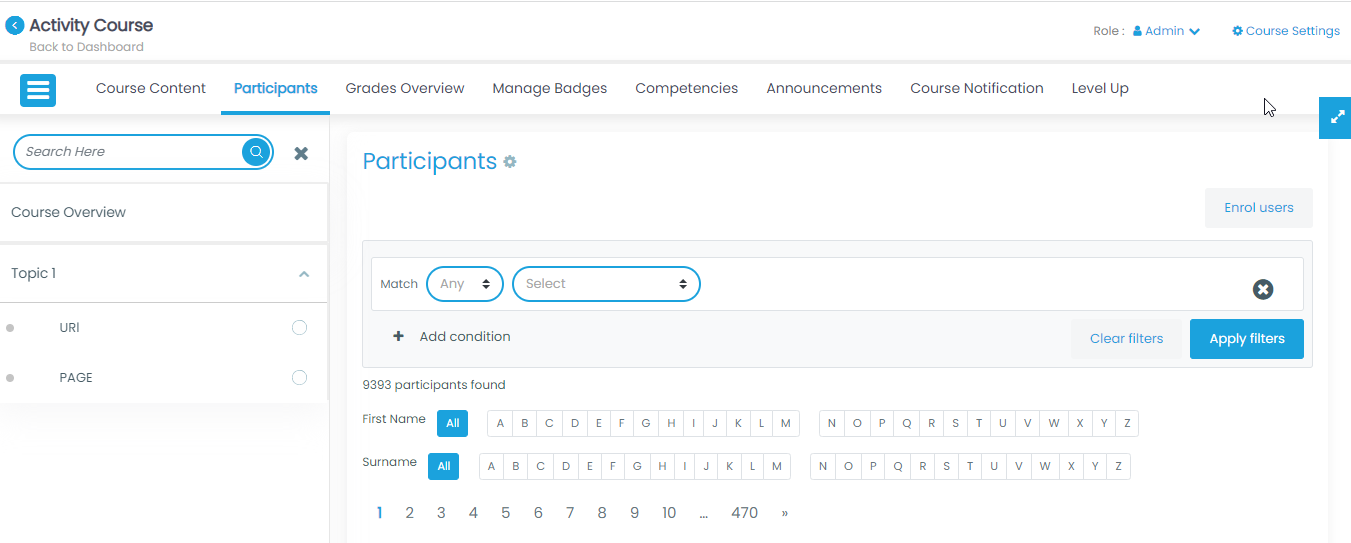This screenshot has width=1351, height=543.
Task: Click the search magnifier icon
Action: [x=256, y=152]
